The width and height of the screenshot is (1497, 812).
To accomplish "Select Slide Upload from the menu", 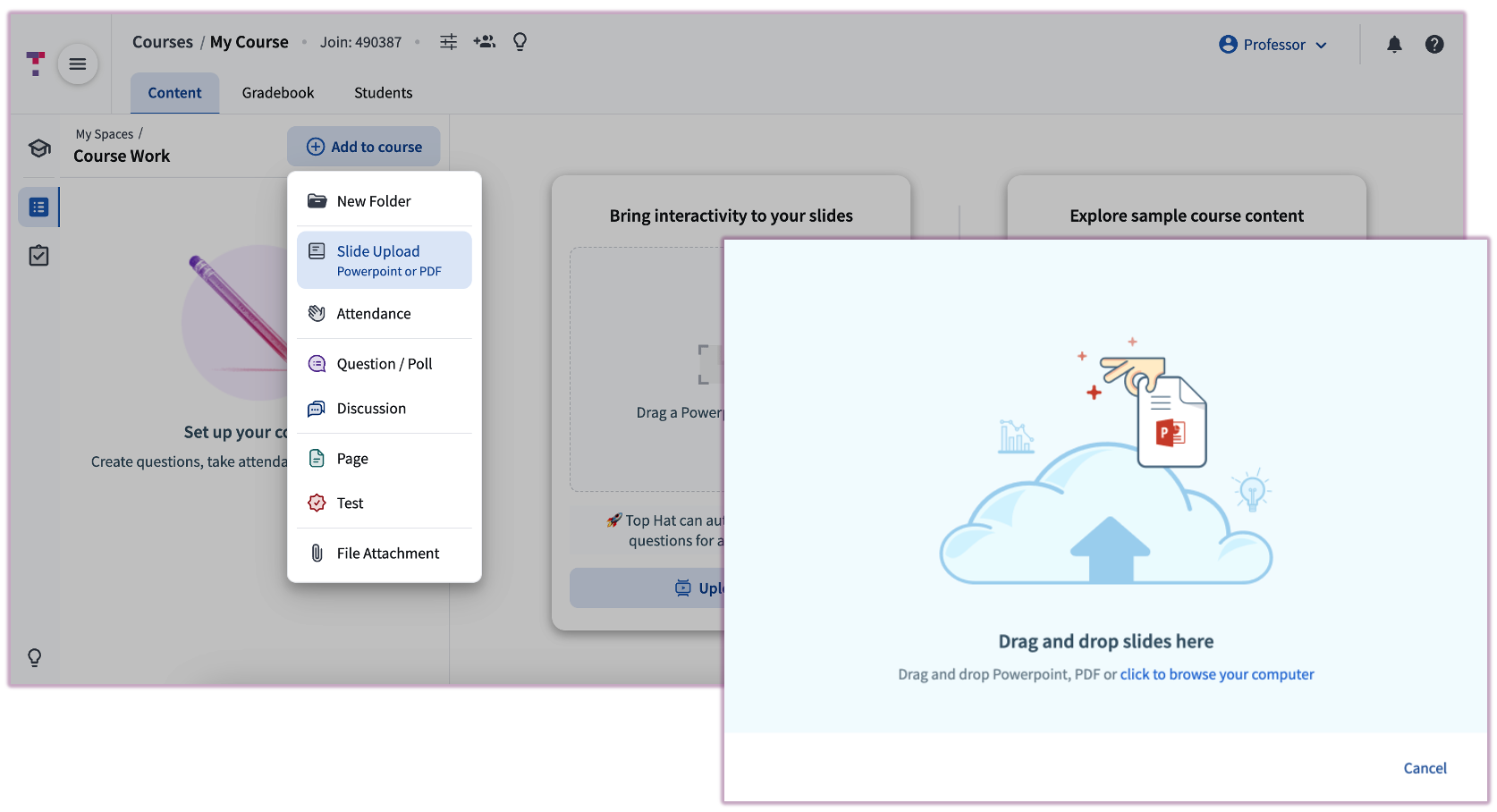I will pos(384,260).
